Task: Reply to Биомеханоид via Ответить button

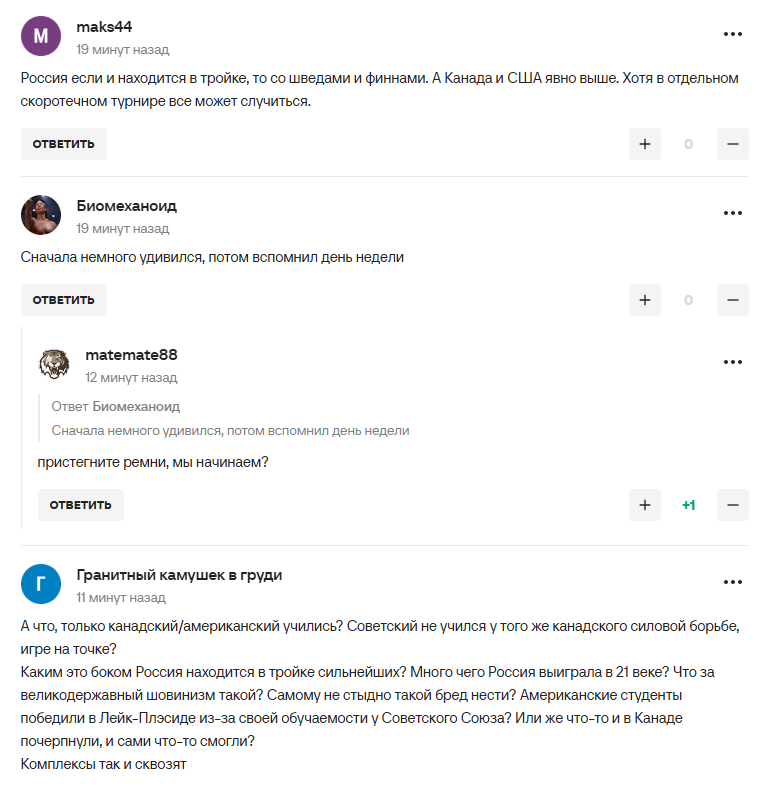Action: [x=64, y=300]
